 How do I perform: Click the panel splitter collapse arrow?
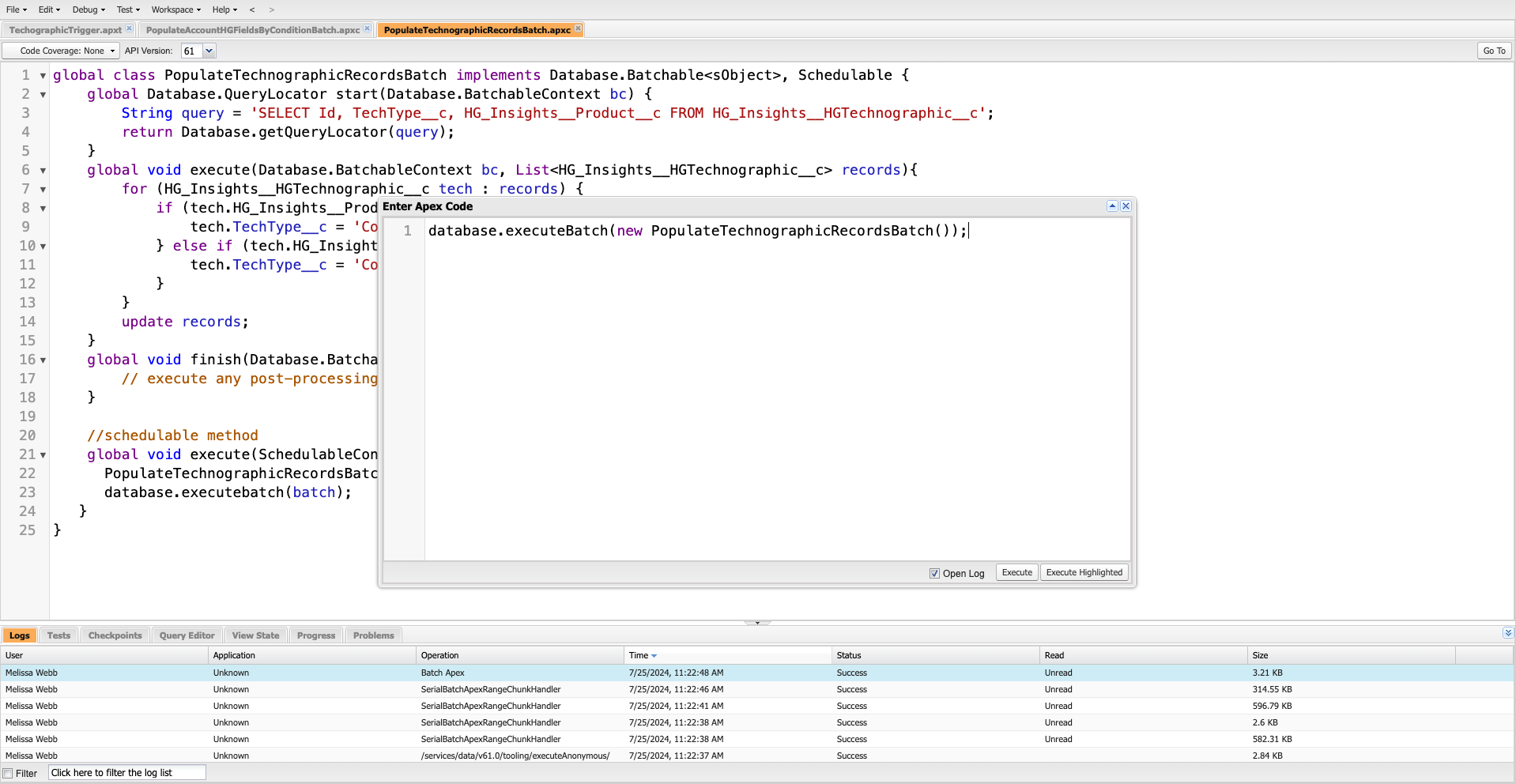[757, 623]
